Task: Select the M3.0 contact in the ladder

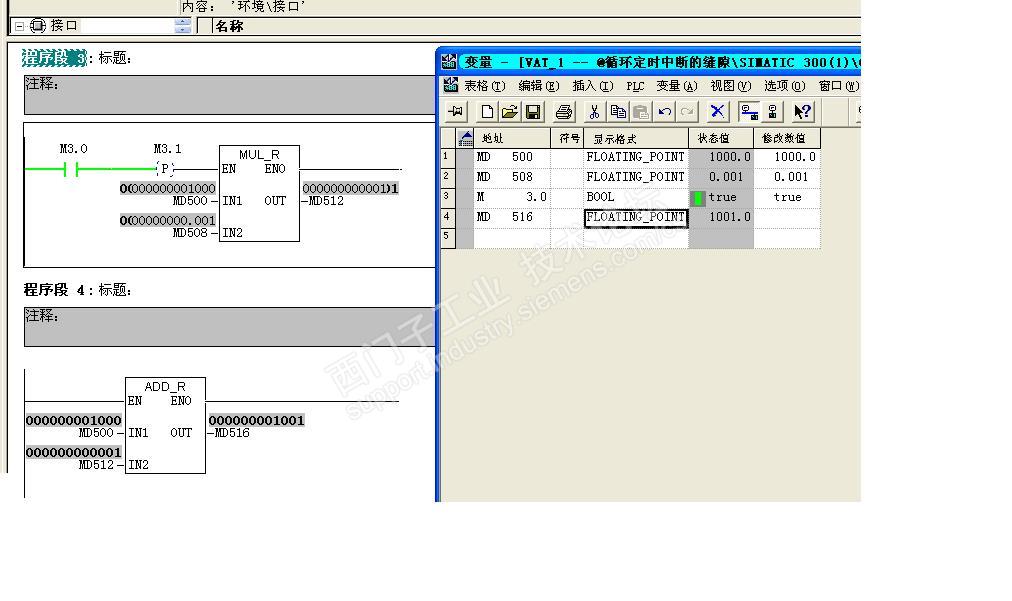Action: point(71,169)
